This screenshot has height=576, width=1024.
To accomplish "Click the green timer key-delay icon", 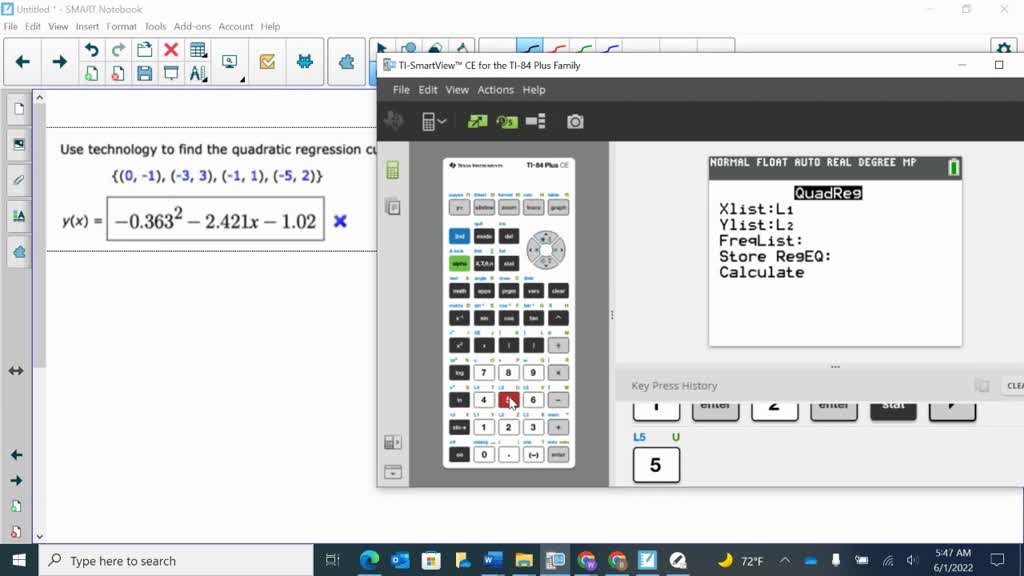I will [x=507, y=121].
